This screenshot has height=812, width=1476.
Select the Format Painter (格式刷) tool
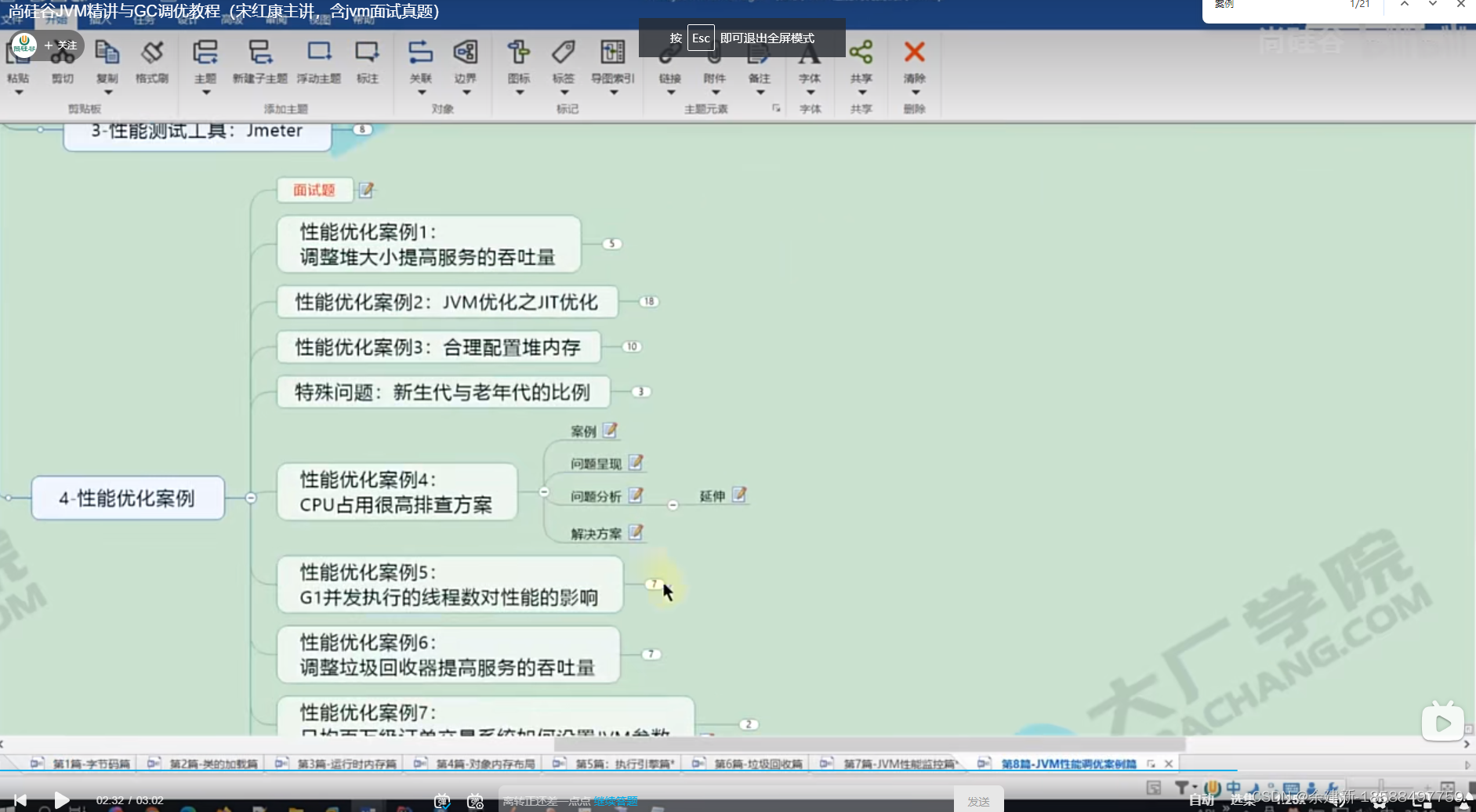[x=152, y=53]
